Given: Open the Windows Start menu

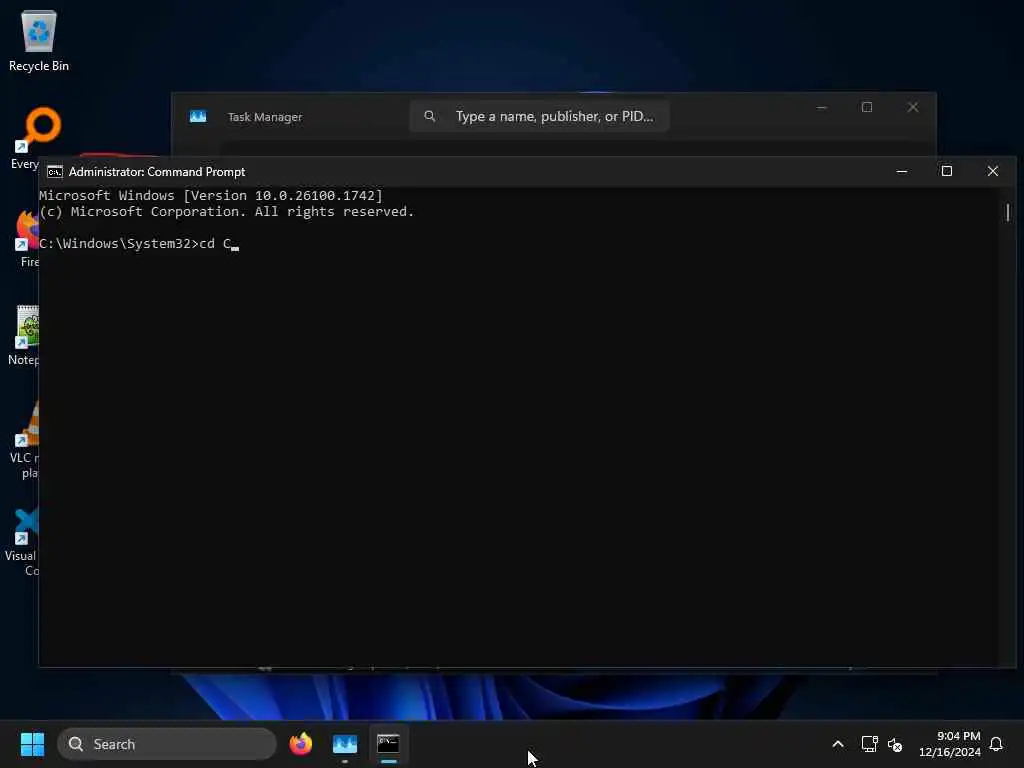Looking at the screenshot, I should coord(32,744).
